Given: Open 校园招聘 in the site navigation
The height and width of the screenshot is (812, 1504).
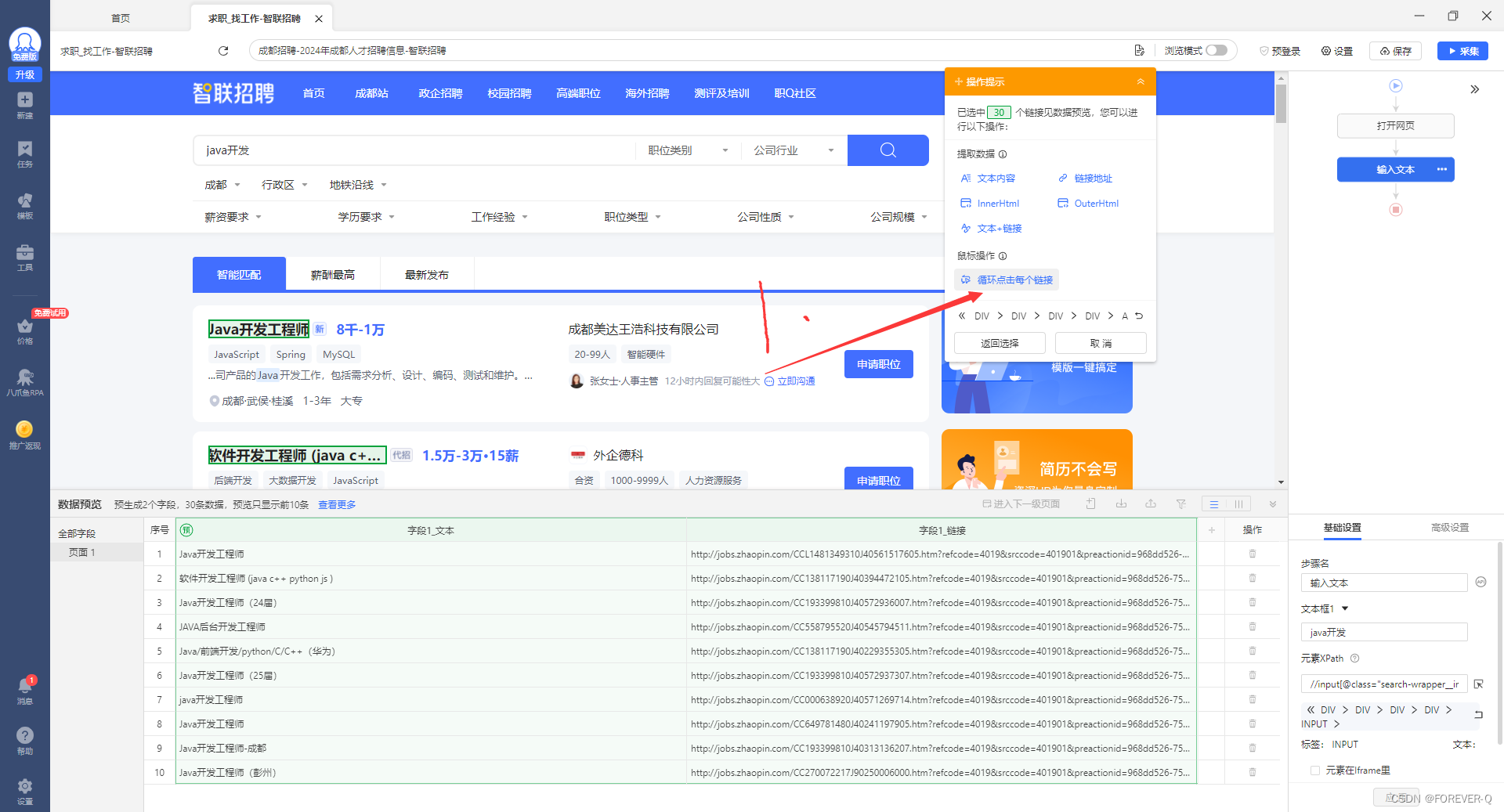Looking at the screenshot, I should pyautogui.click(x=509, y=93).
